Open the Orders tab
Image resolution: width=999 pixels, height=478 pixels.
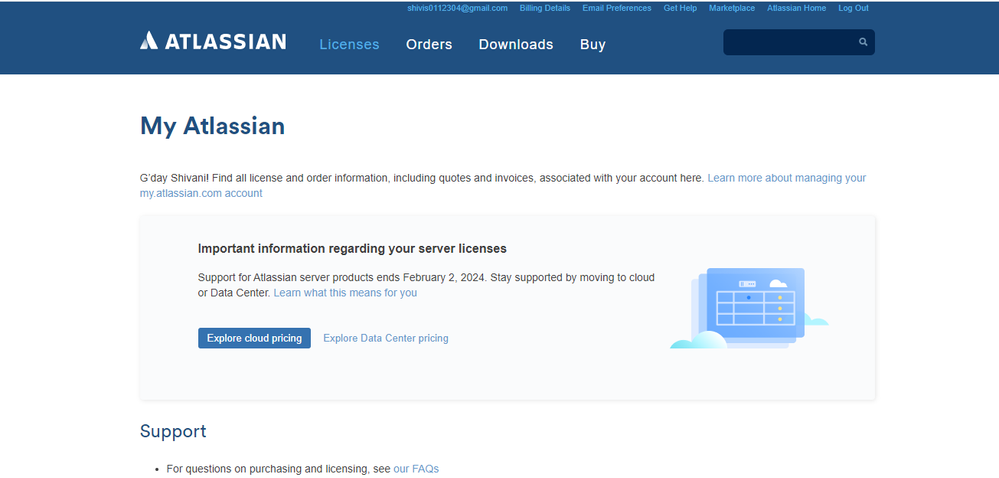[x=429, y=44]
